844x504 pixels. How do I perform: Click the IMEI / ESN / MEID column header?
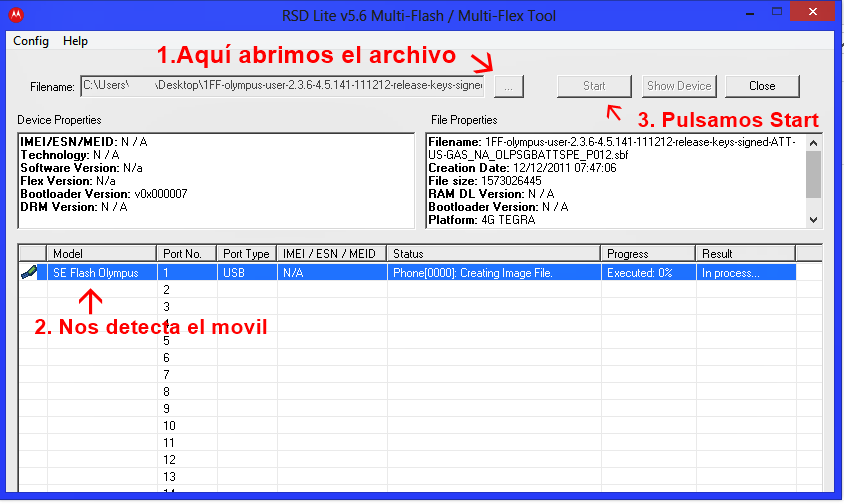point(332,254)
